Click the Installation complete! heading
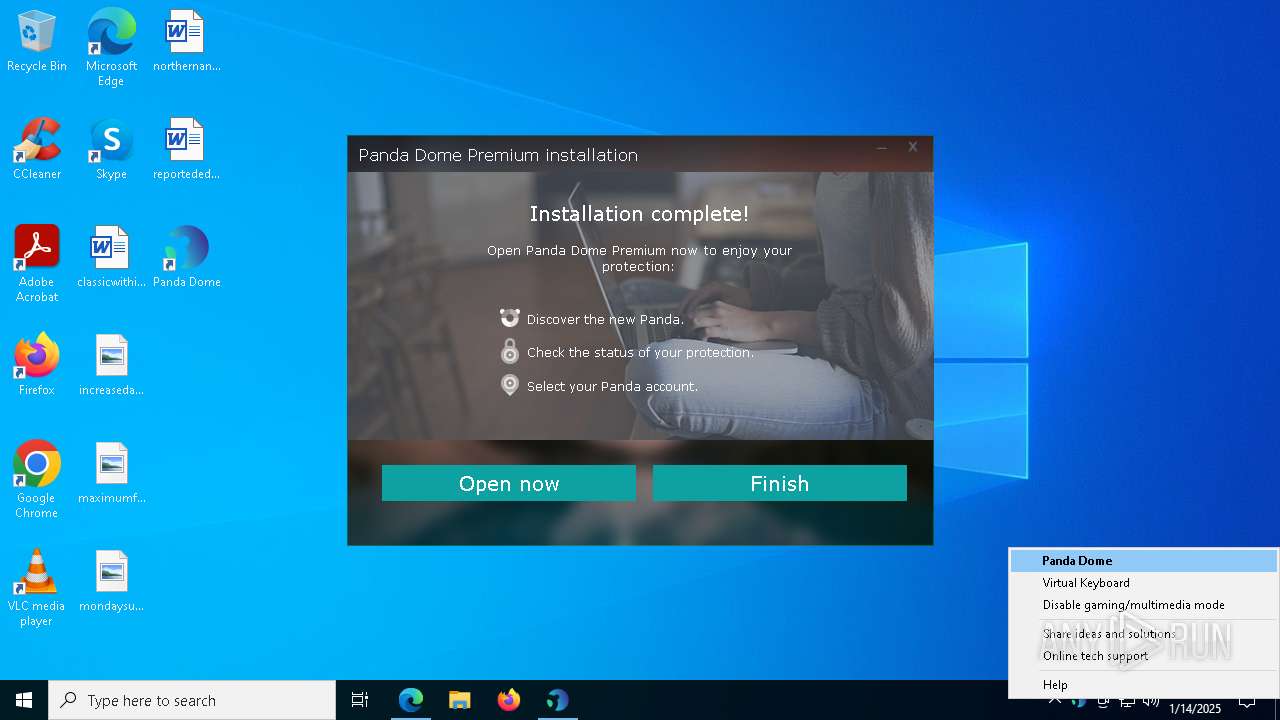The width and height of the screenshot is (1280, 720). pyautogui.click(x=639, y=213)
